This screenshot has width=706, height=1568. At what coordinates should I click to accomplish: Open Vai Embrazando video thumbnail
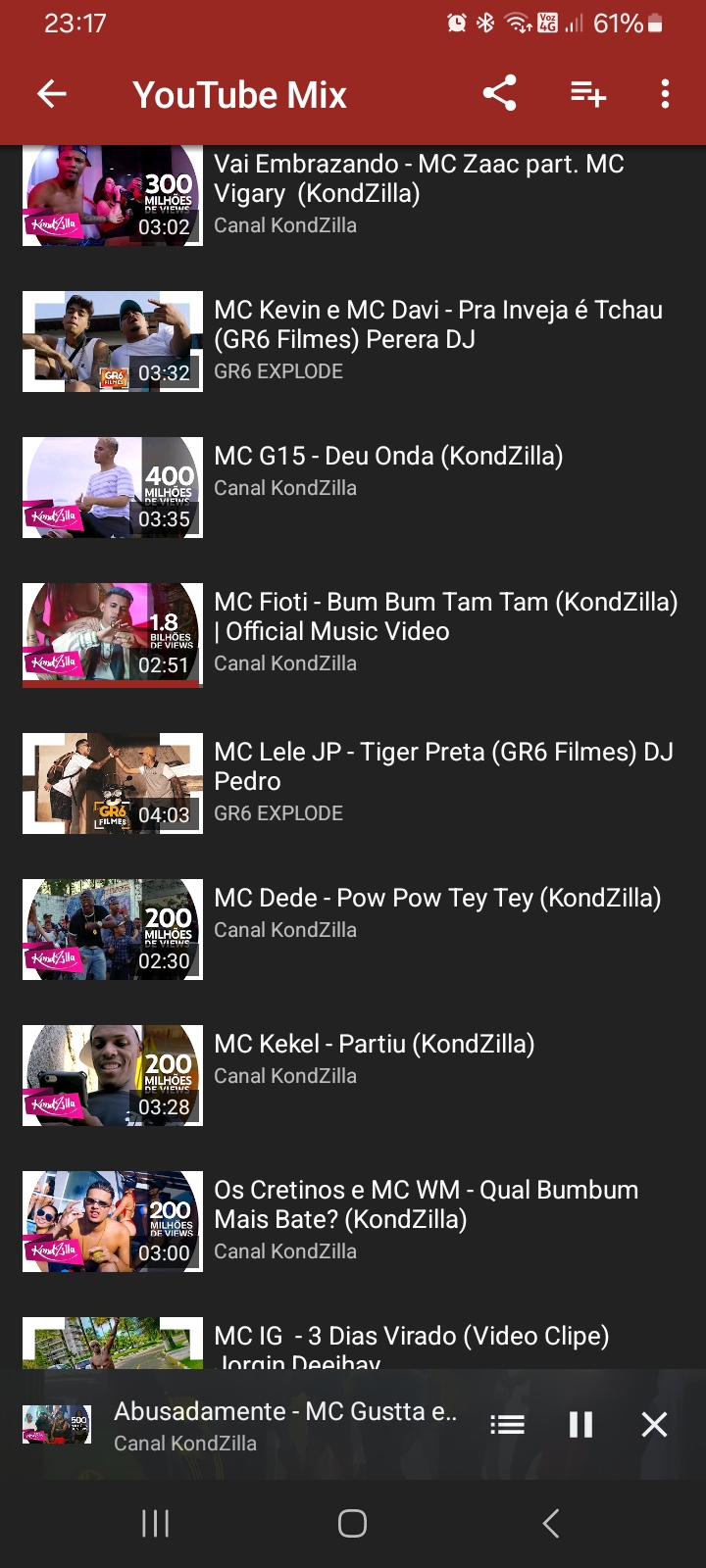pos(113,195)
